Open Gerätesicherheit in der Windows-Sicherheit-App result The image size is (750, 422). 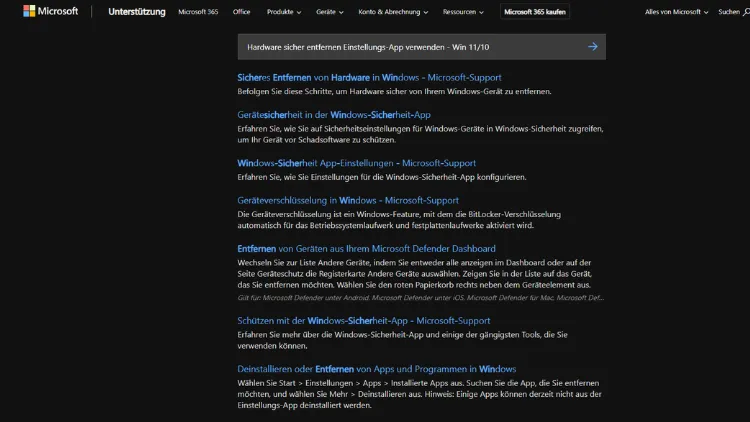(x=334, y=115)
